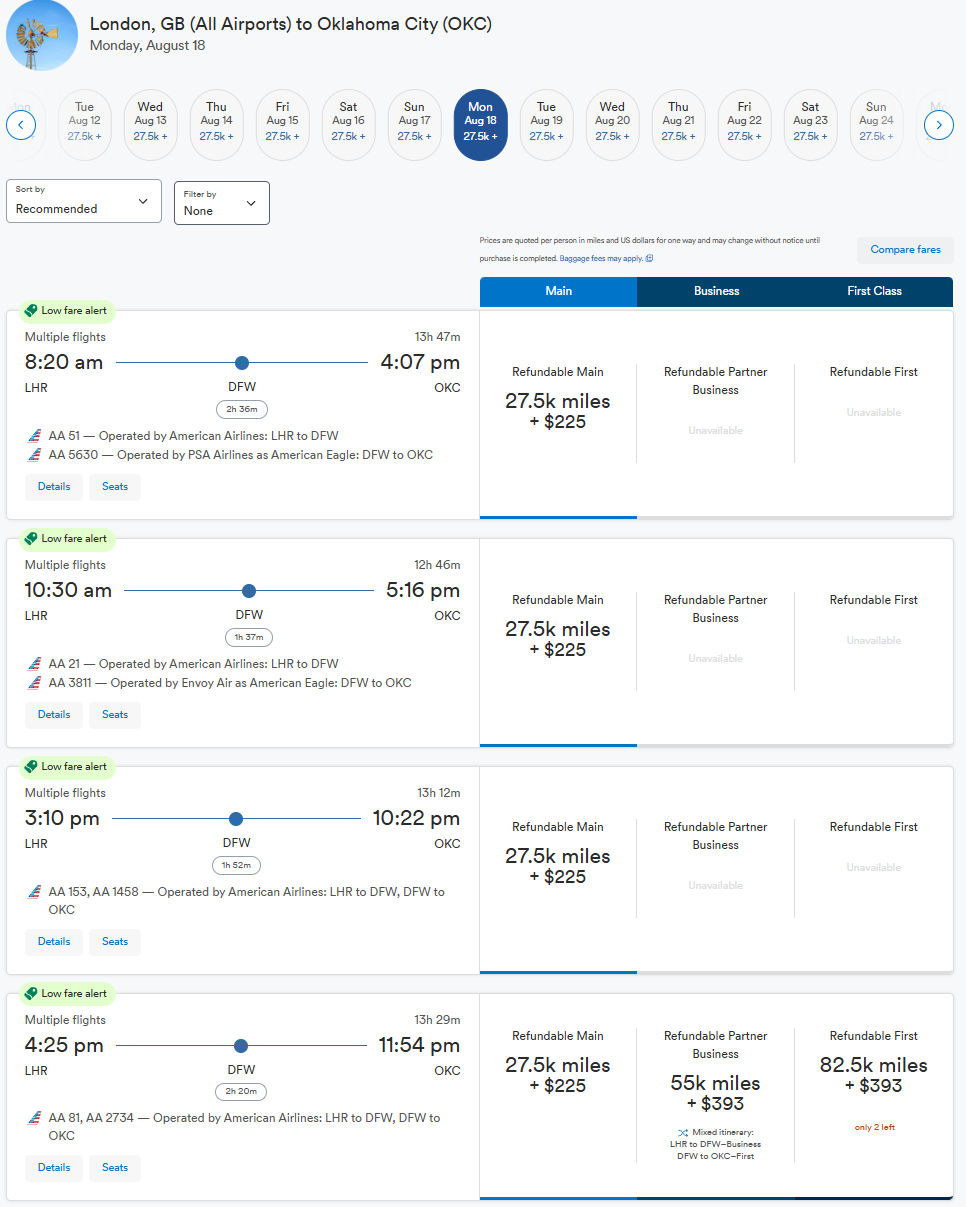View Seats for the 10:30 am flight

click(115, 715)
